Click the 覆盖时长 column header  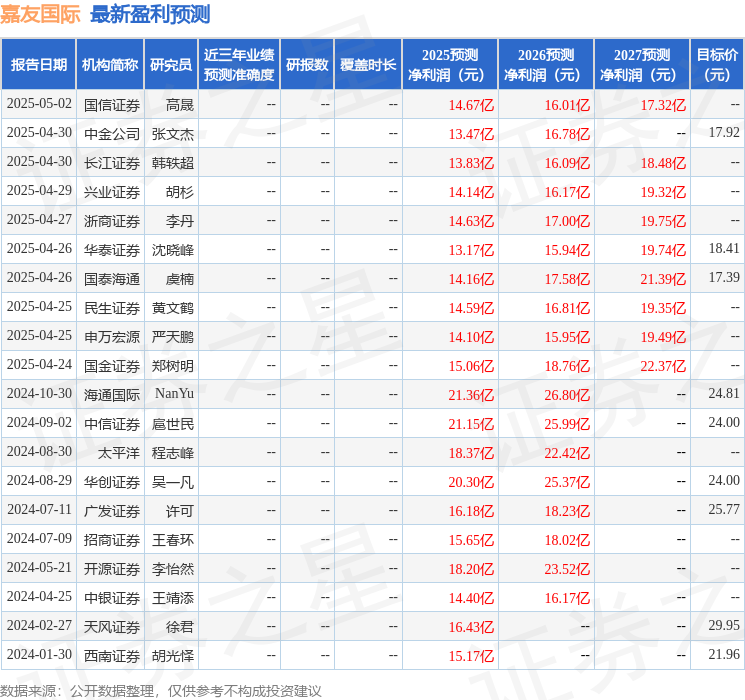(368, 65)
